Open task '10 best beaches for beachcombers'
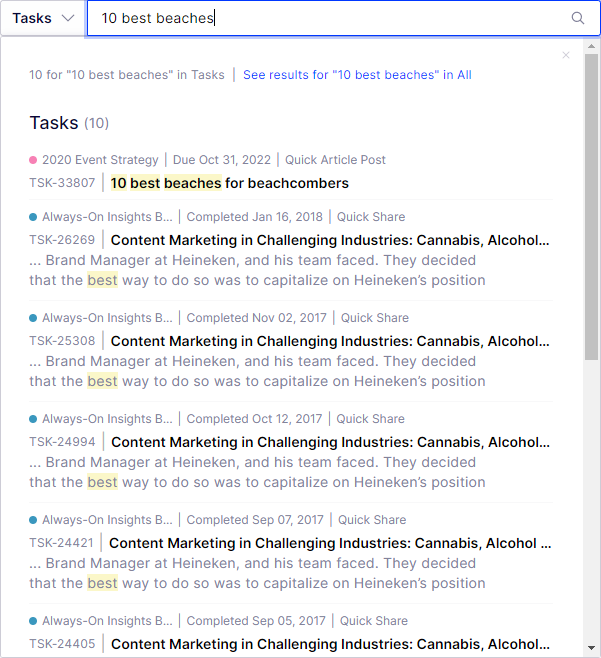The height and width of the screenshot is (658, 601). [230, 183]
